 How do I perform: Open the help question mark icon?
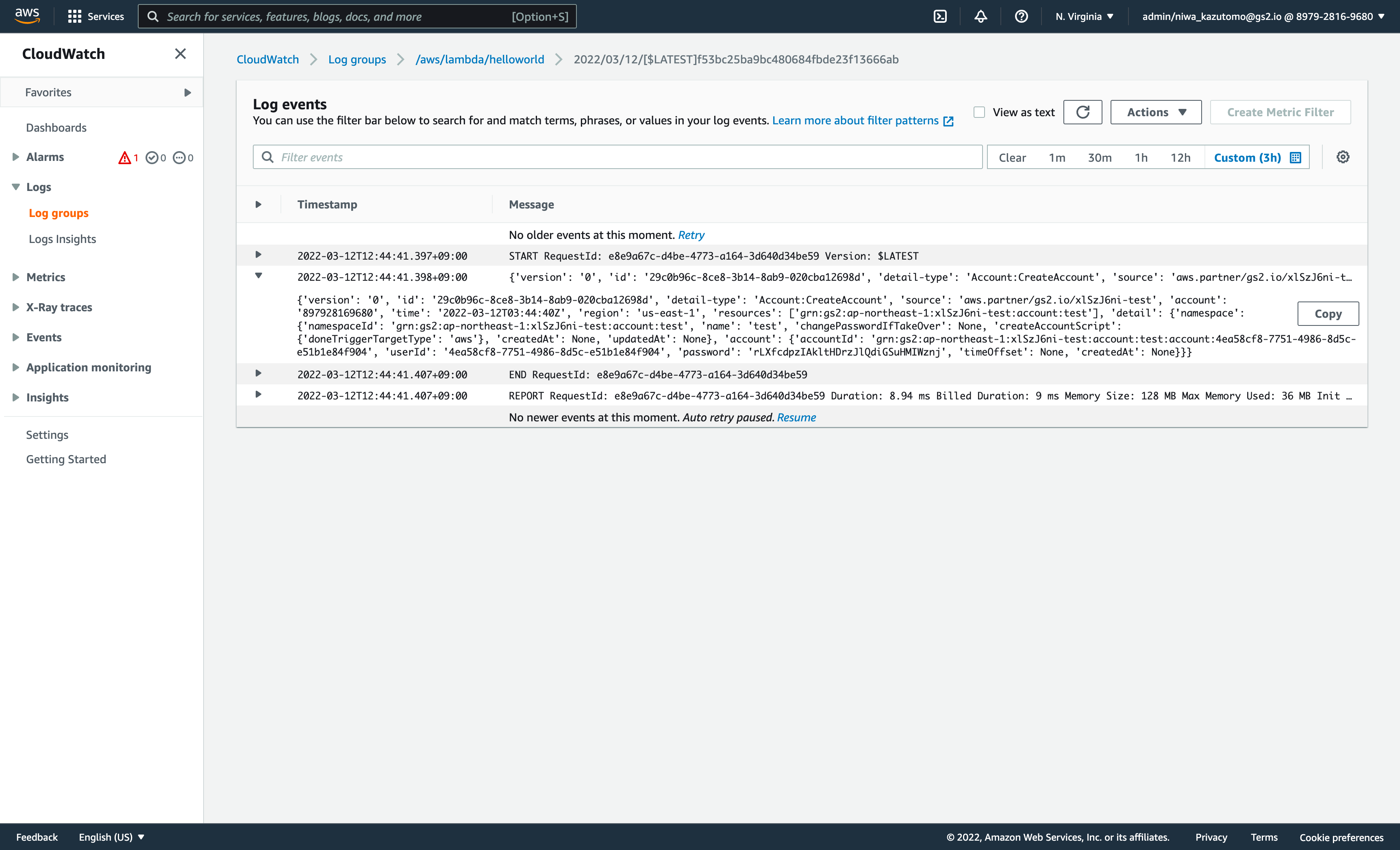[x=1021, y=17]
